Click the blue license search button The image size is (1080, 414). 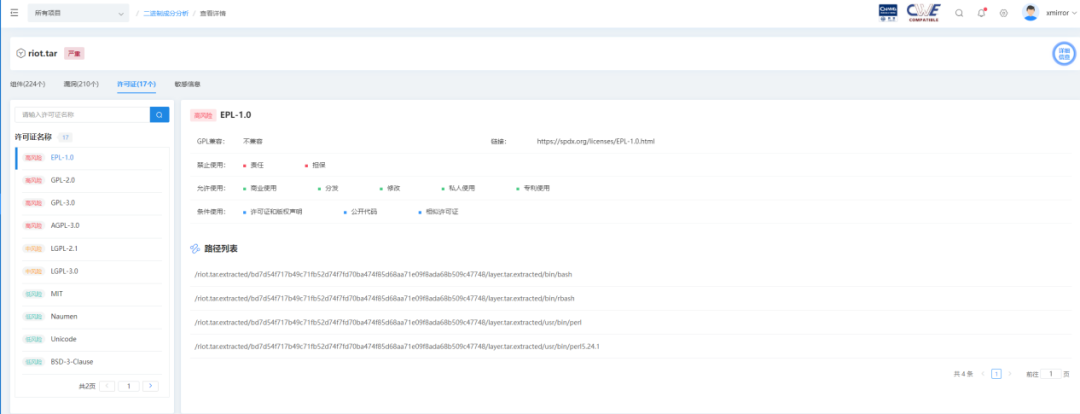(159, 114)
